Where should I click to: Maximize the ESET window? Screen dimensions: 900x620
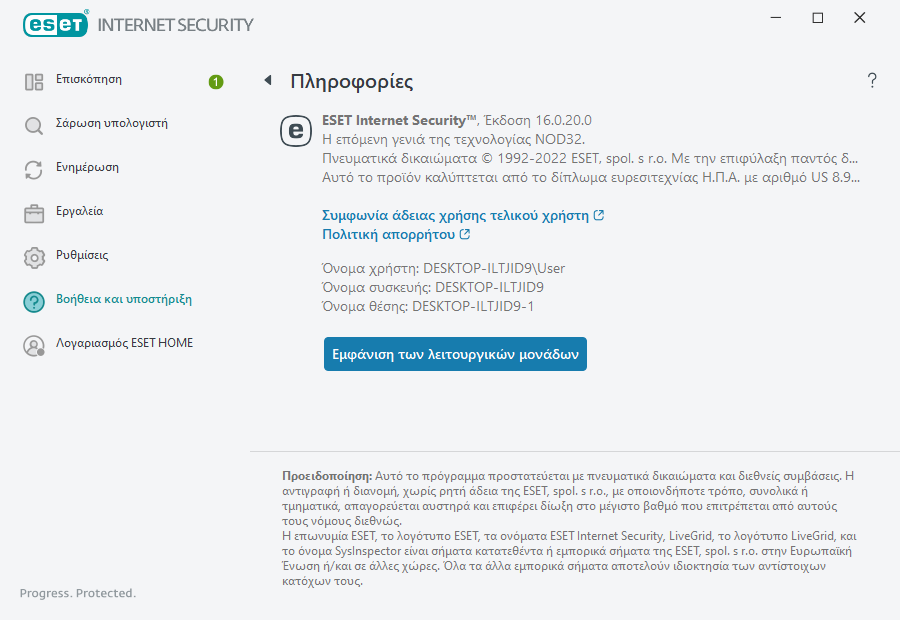[818, 18]
